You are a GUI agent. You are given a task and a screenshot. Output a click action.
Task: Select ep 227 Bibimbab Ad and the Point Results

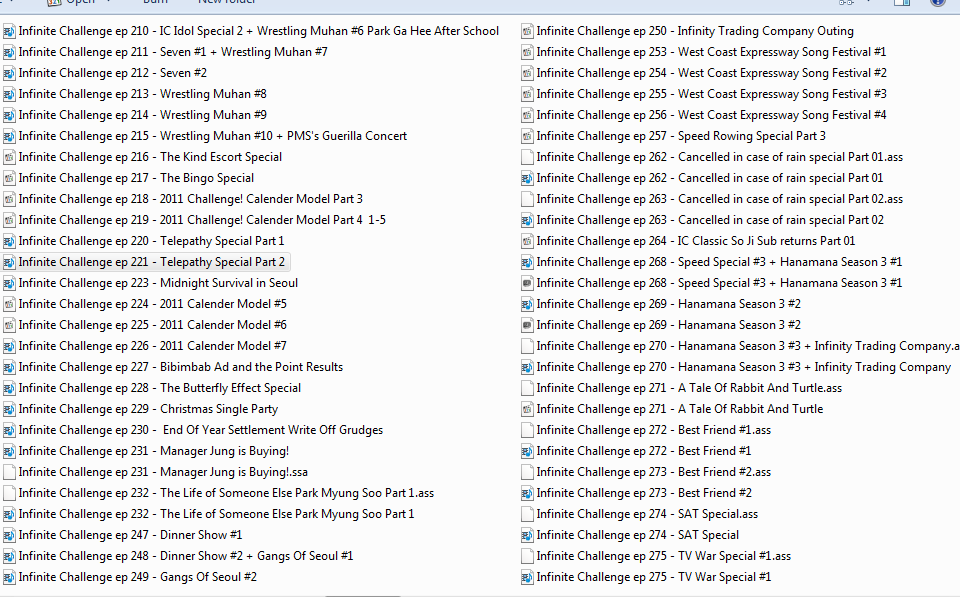point(180,367)
